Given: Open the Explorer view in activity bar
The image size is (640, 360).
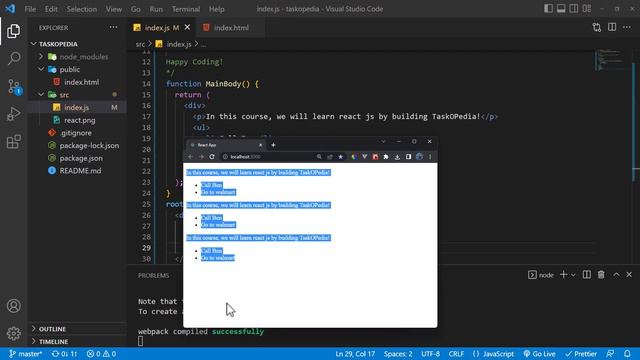Looking at the screenshot, I should coord(13,31).
